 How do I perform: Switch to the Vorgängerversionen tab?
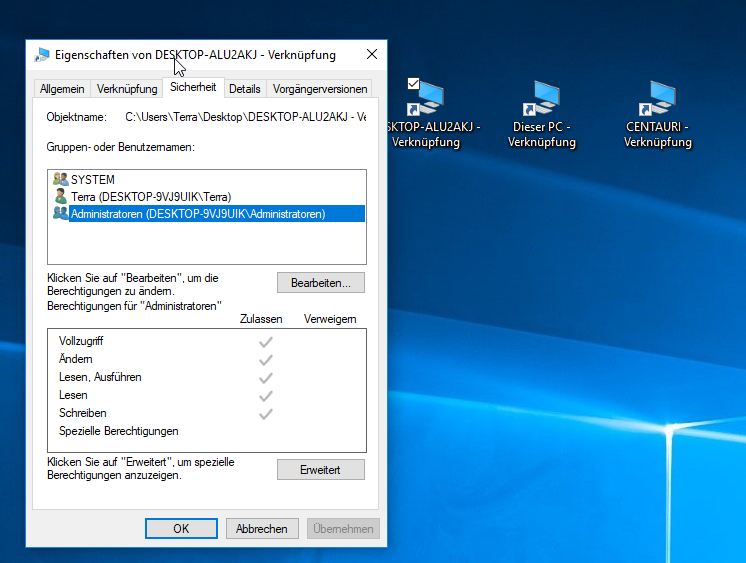(320, 89)
